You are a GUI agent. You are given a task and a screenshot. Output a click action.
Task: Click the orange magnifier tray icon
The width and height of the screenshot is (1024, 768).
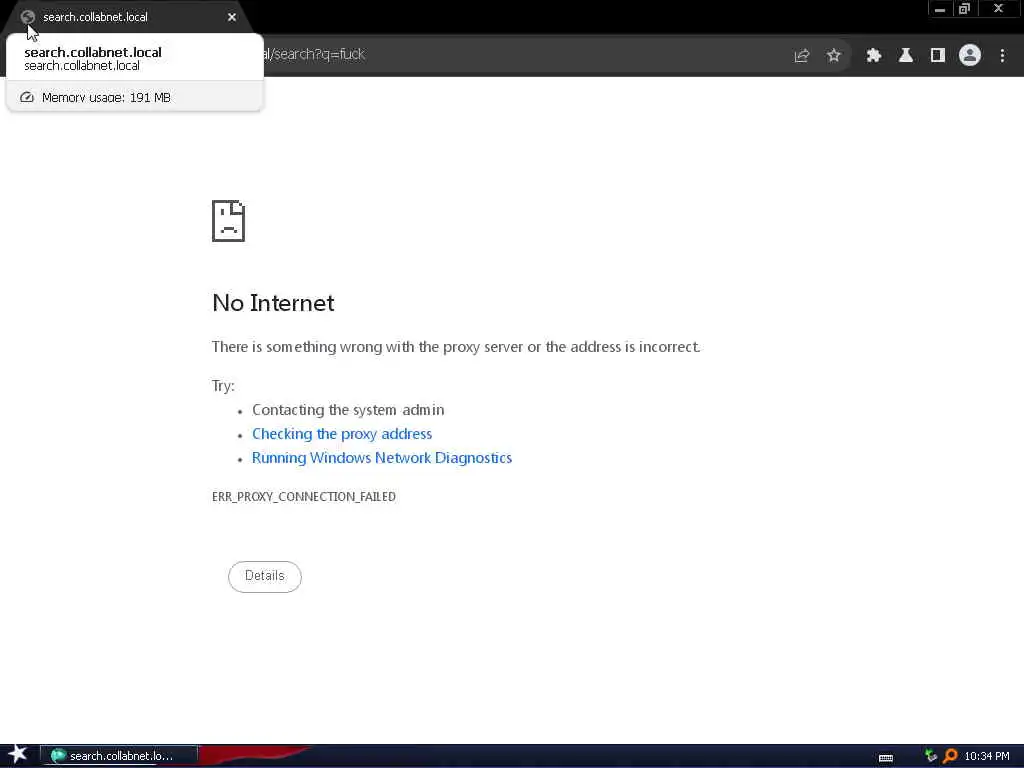pos(950,756)
